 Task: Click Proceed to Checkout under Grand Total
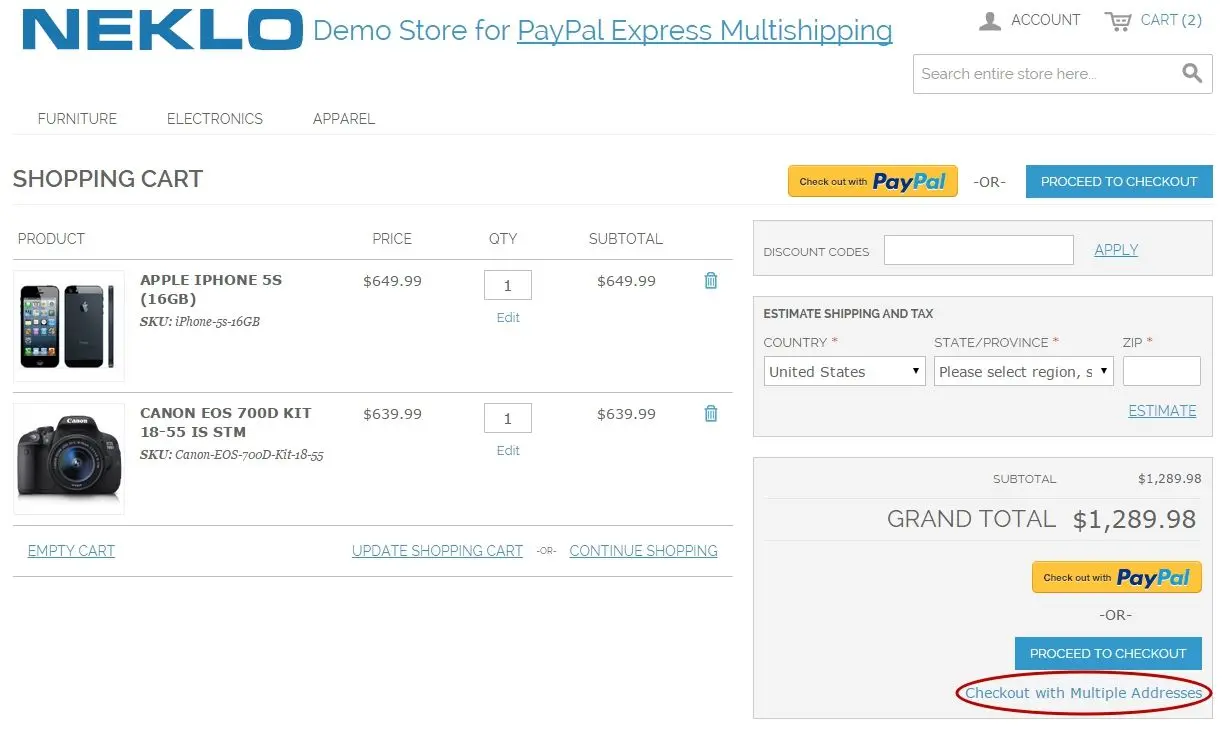(1108, 653)
